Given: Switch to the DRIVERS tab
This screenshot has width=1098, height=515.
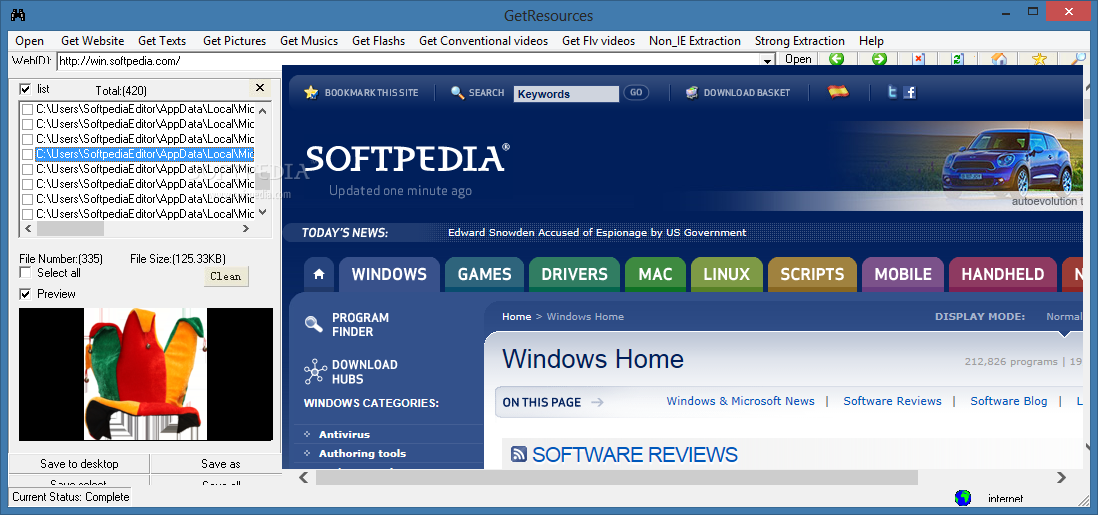Looking at the screenshot, I should coord(574,275).
